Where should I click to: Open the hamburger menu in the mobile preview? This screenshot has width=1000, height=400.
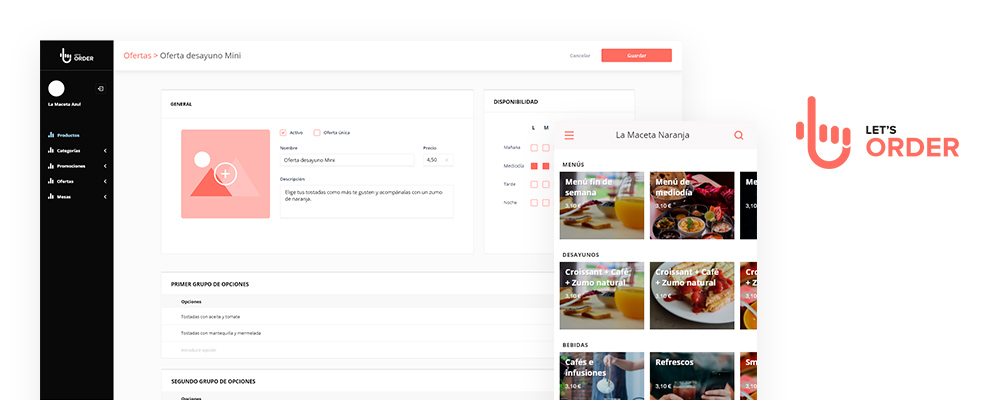[570, 135]
